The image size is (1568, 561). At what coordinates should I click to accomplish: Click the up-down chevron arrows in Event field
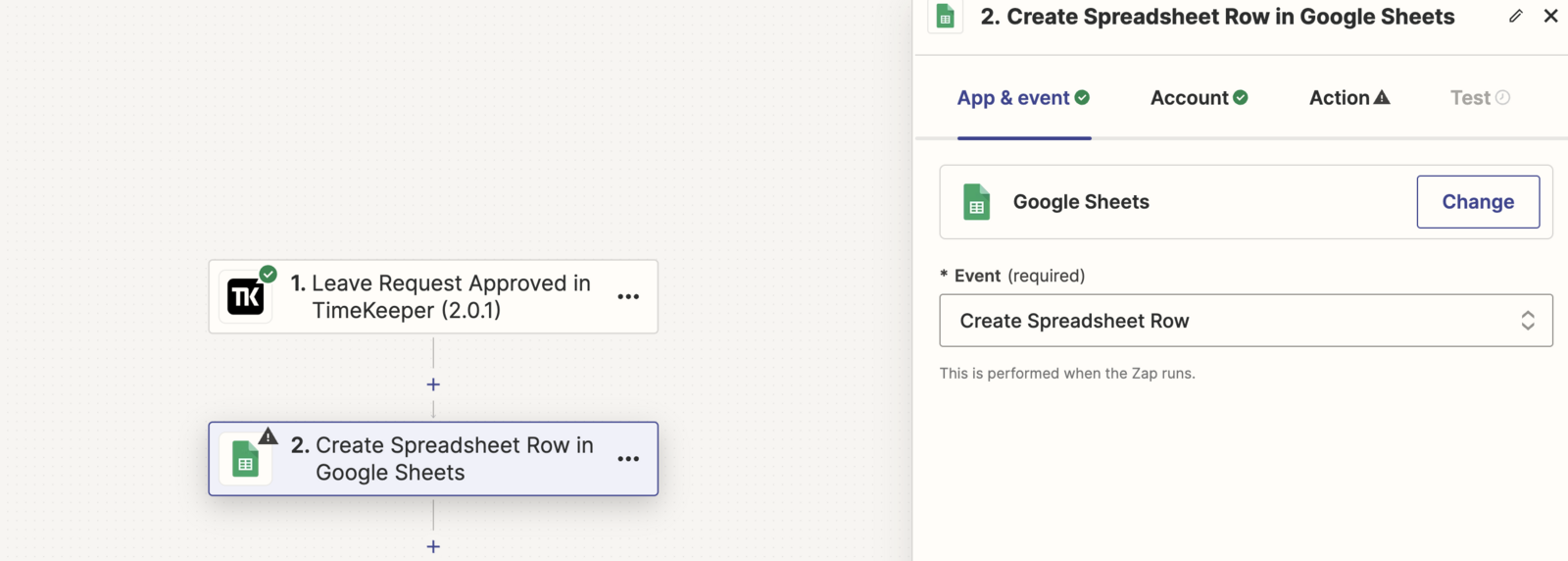pyautogui.click(x=1528, y=321)
